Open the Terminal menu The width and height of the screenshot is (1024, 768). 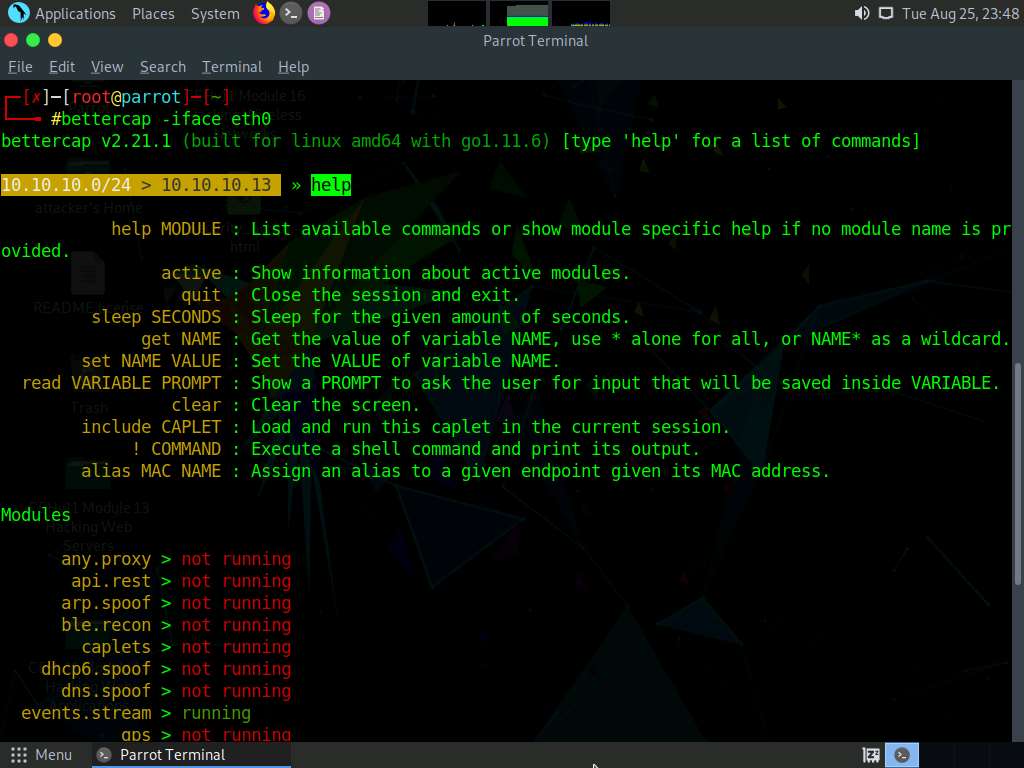click(232, 67)
